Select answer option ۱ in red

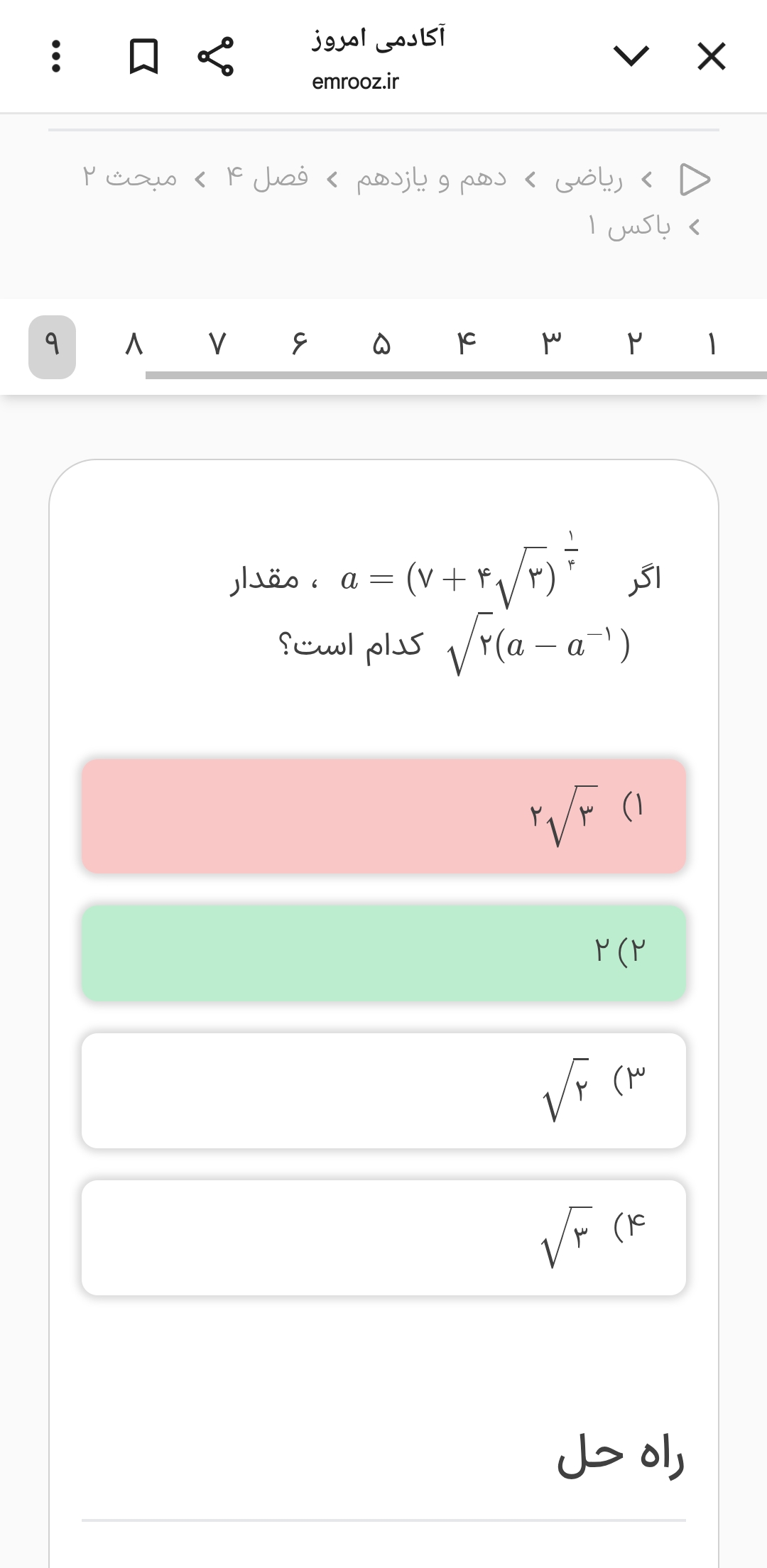pos(383,816)
